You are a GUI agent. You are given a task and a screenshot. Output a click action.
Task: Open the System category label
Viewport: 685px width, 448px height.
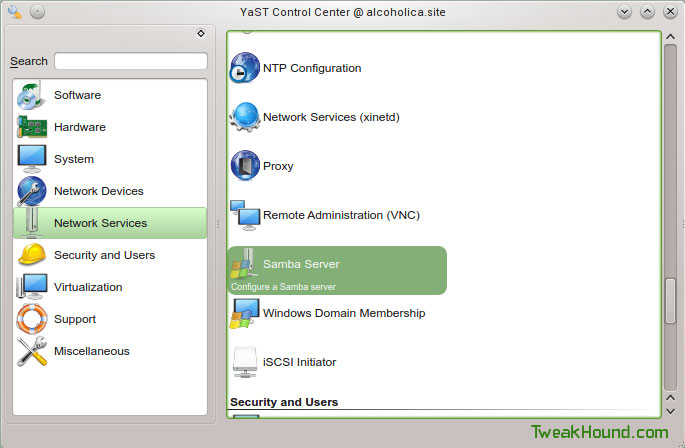coord(74,159)
